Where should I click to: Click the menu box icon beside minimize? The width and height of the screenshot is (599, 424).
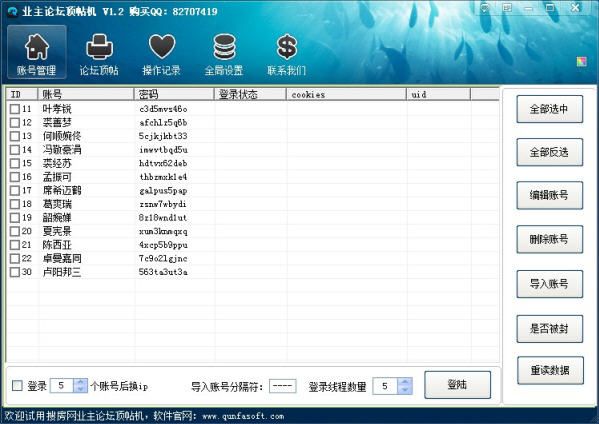507,7
